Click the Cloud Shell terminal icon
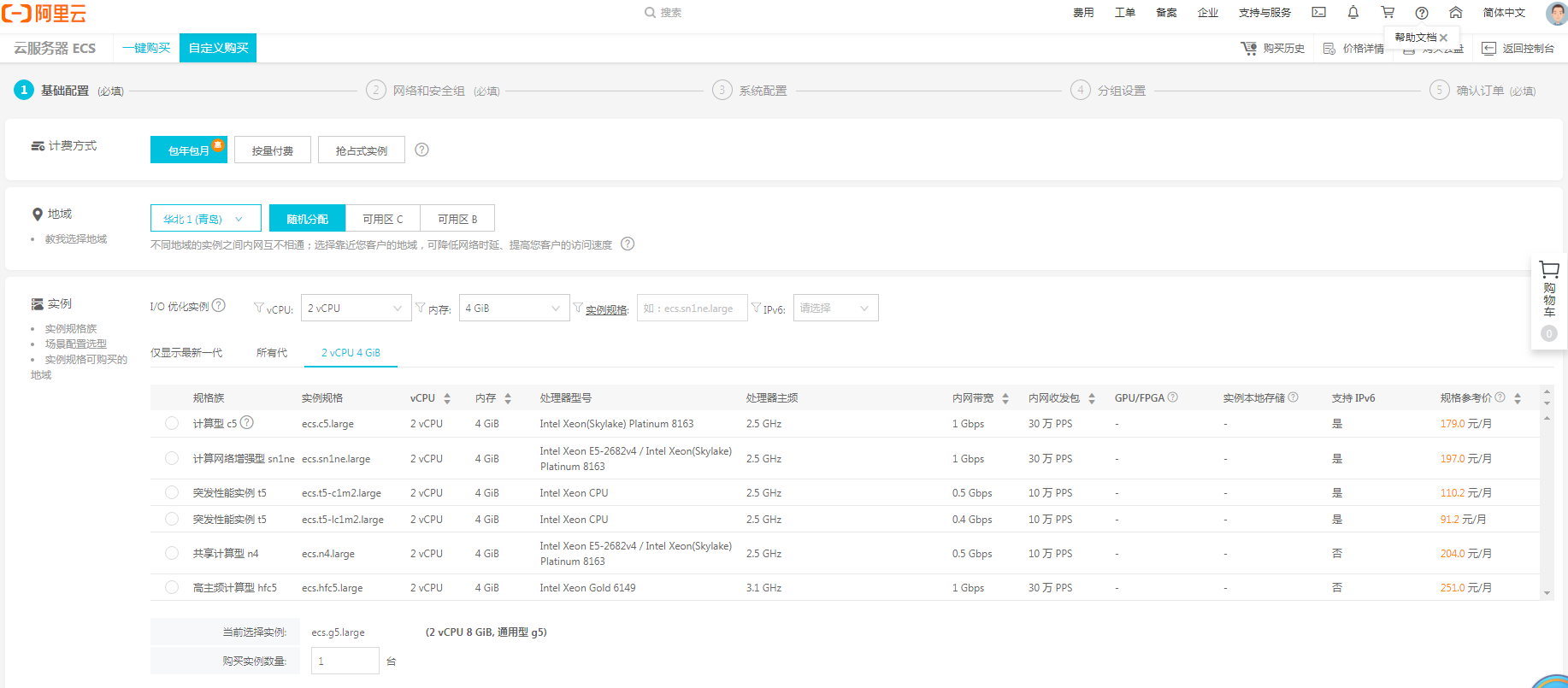1568x688 pixels. [x=1318, y=13]
